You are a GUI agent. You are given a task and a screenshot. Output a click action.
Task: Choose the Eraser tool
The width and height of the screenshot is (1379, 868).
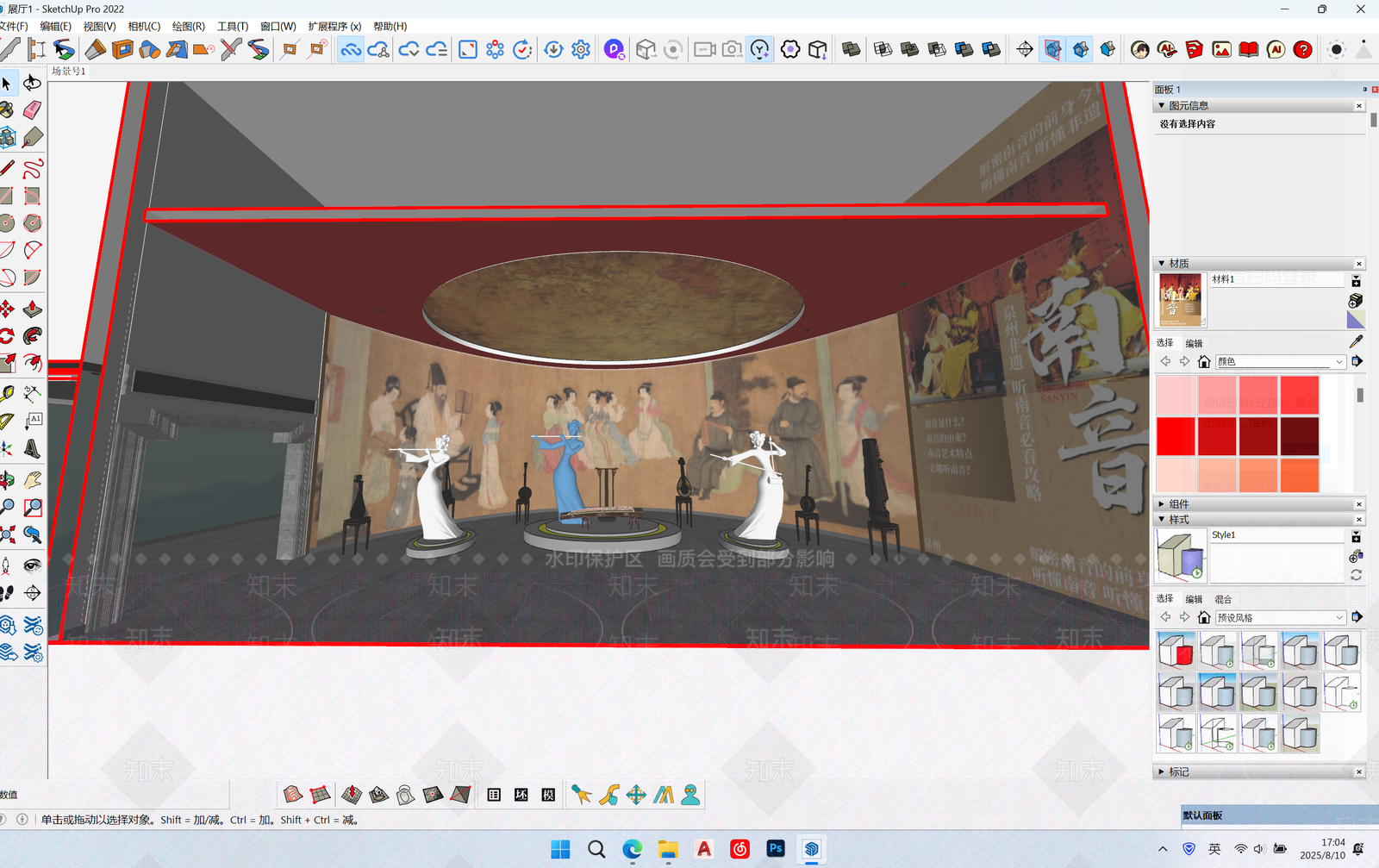pos(32,109)
